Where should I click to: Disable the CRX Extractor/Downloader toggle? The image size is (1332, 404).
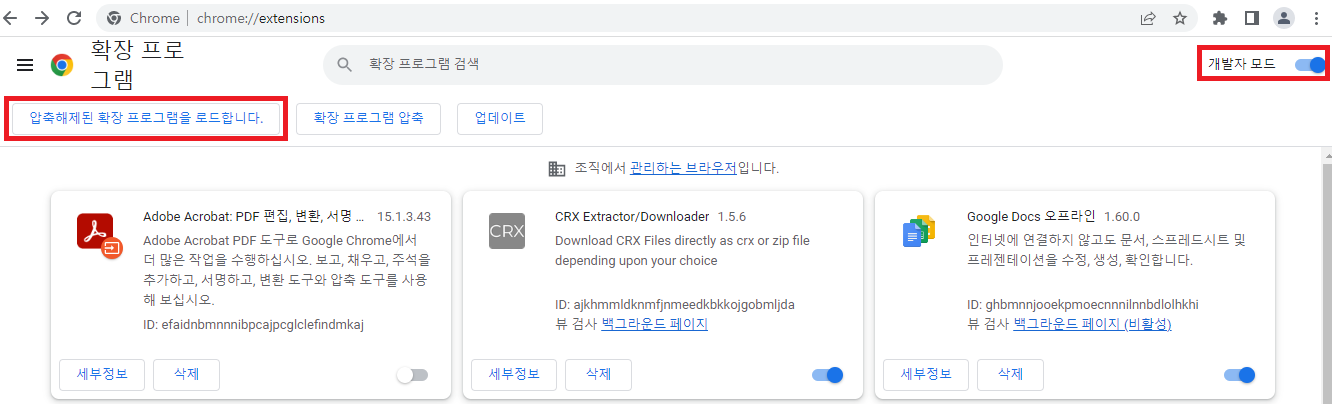click(x=828, y=375)
